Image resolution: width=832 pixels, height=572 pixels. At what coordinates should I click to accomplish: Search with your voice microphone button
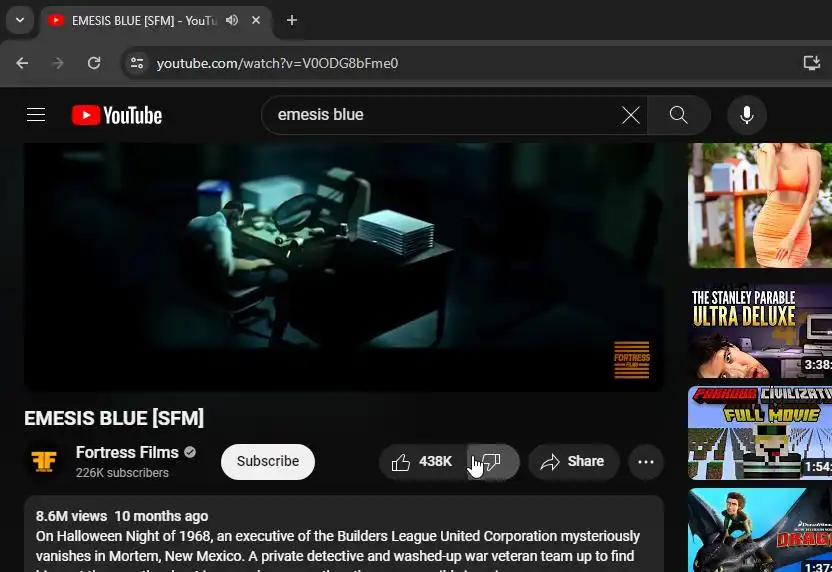click(747, 115)
